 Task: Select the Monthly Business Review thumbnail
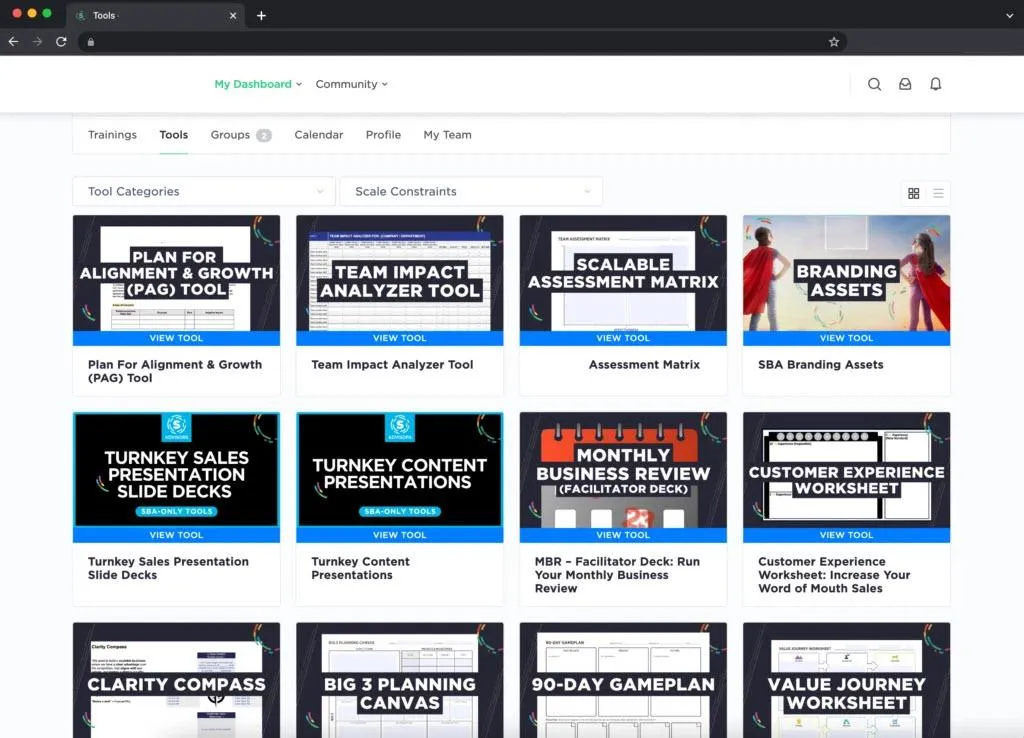coord(623,469)
